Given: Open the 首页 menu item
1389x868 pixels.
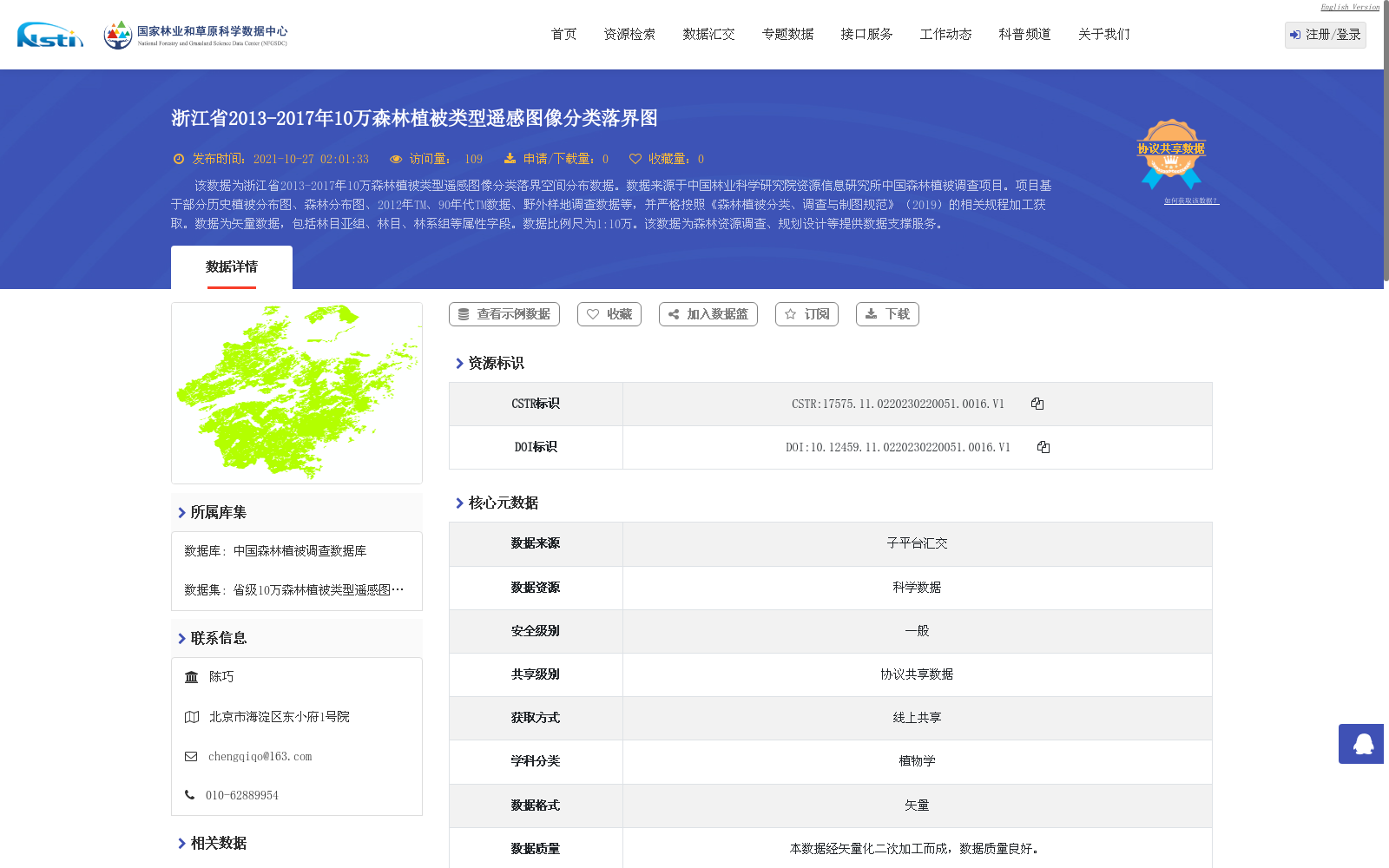Looking at the screenshot, I should point(564,35).
